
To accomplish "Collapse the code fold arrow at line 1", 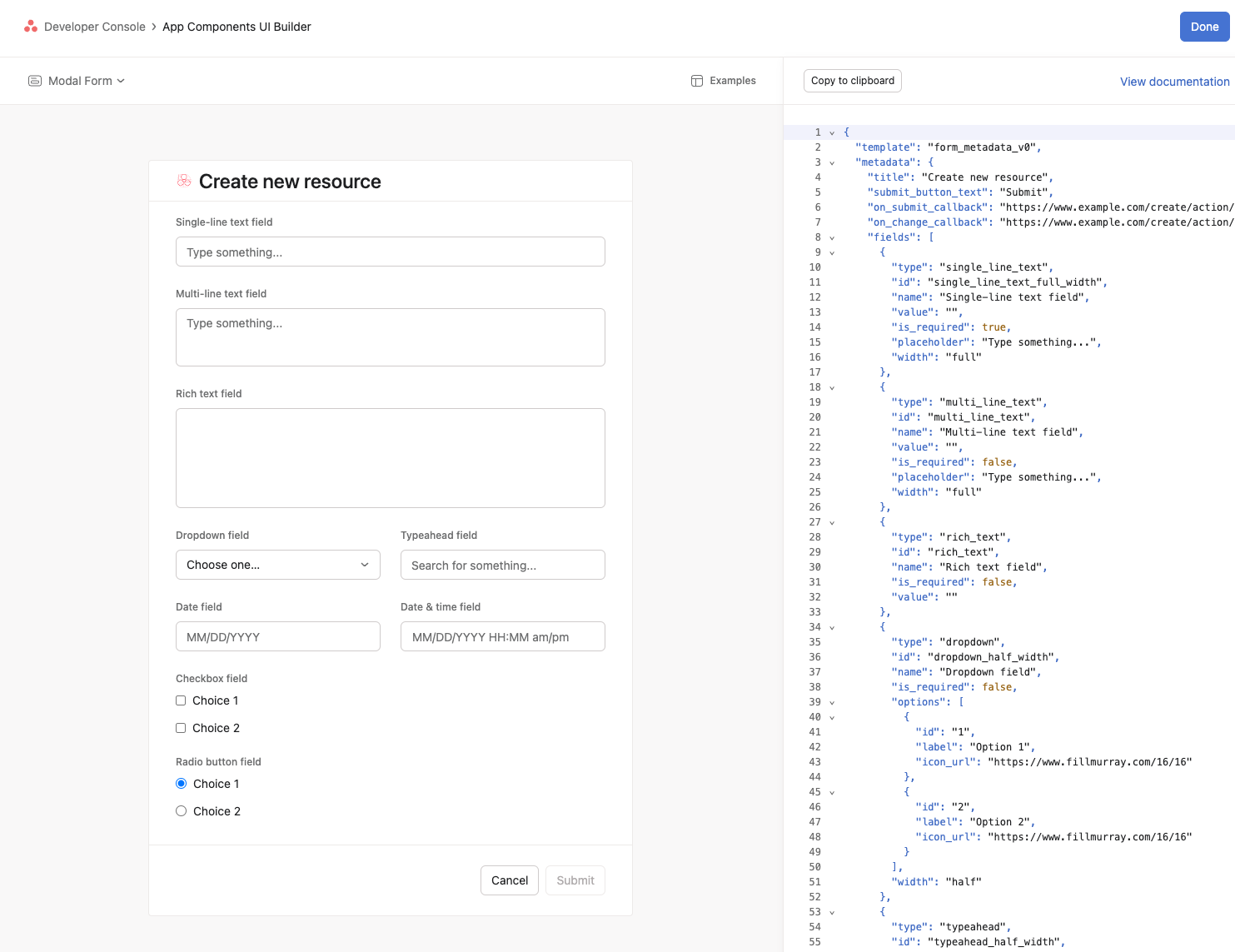I will pyautogui.click(x=832, y=132).
